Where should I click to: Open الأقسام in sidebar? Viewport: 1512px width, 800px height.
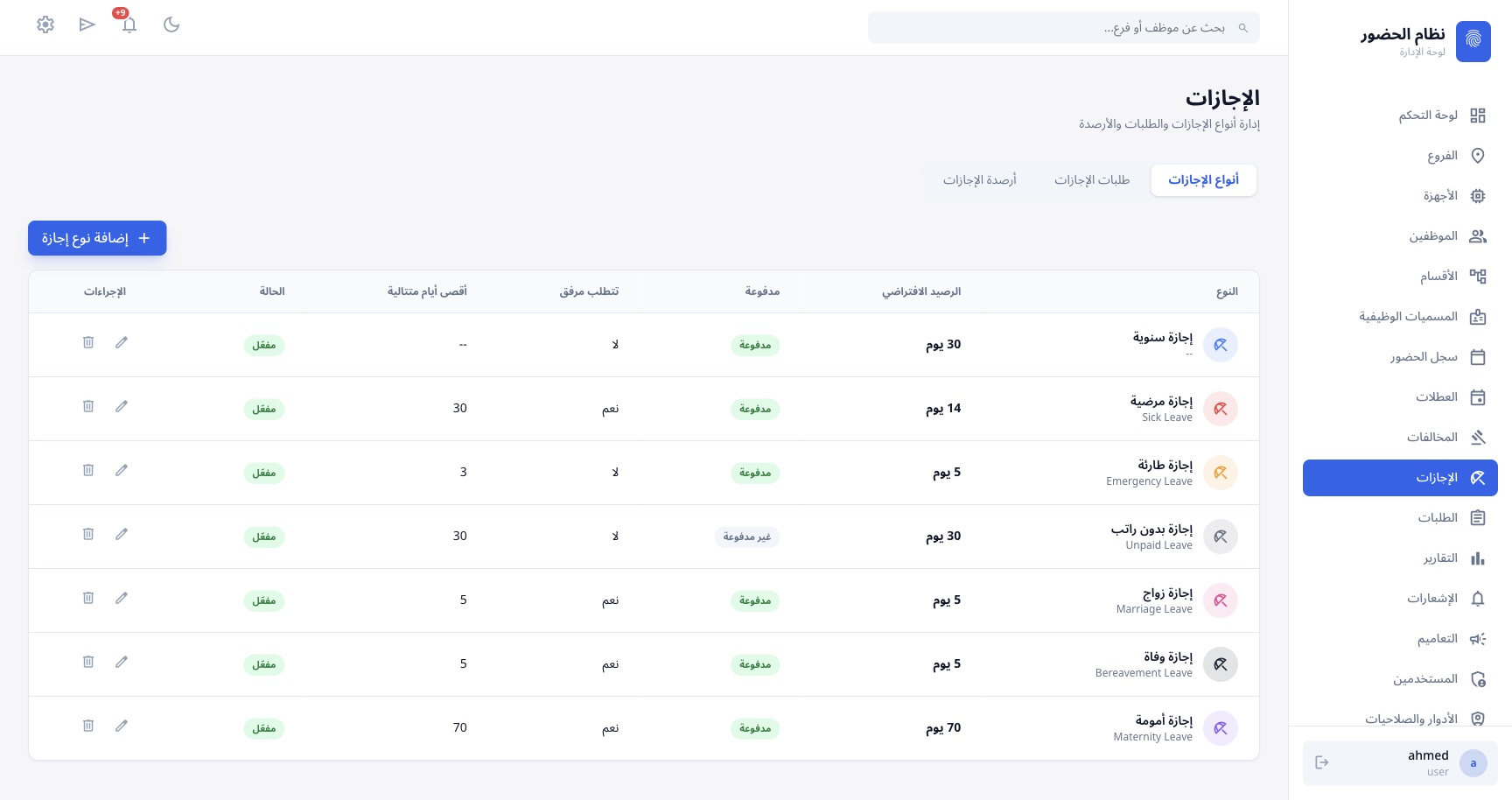1400,277
